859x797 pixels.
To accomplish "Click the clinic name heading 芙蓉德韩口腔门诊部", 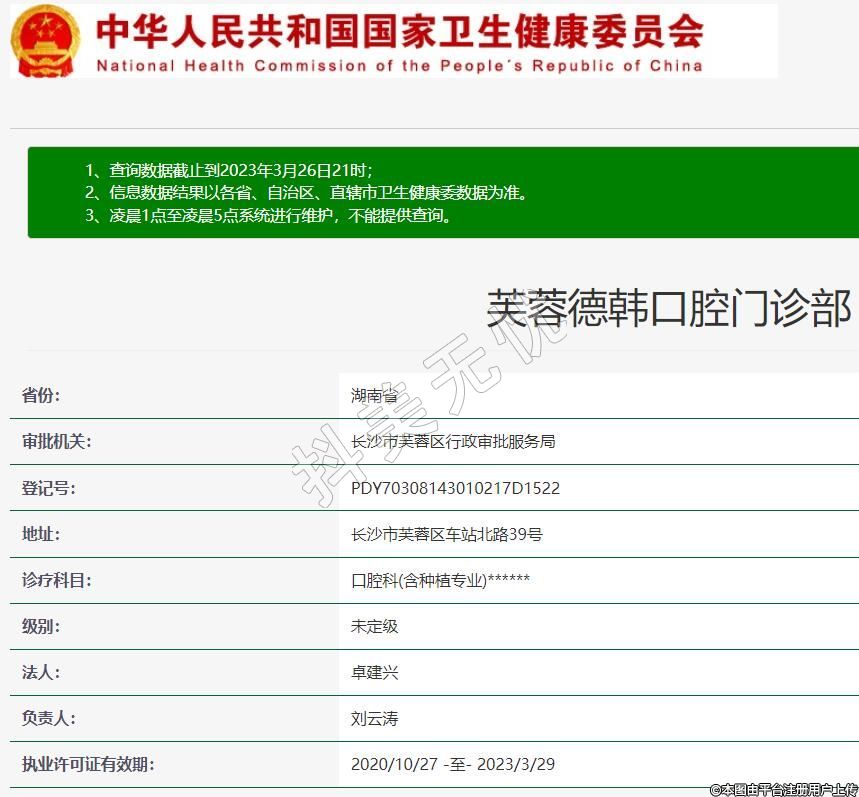I will coord(668,309).
